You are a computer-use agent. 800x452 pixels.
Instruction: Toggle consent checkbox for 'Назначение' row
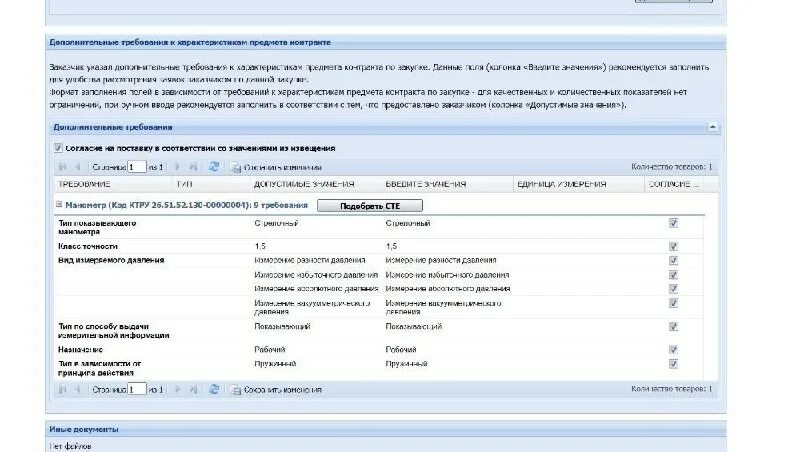click(x=673, y=350)
